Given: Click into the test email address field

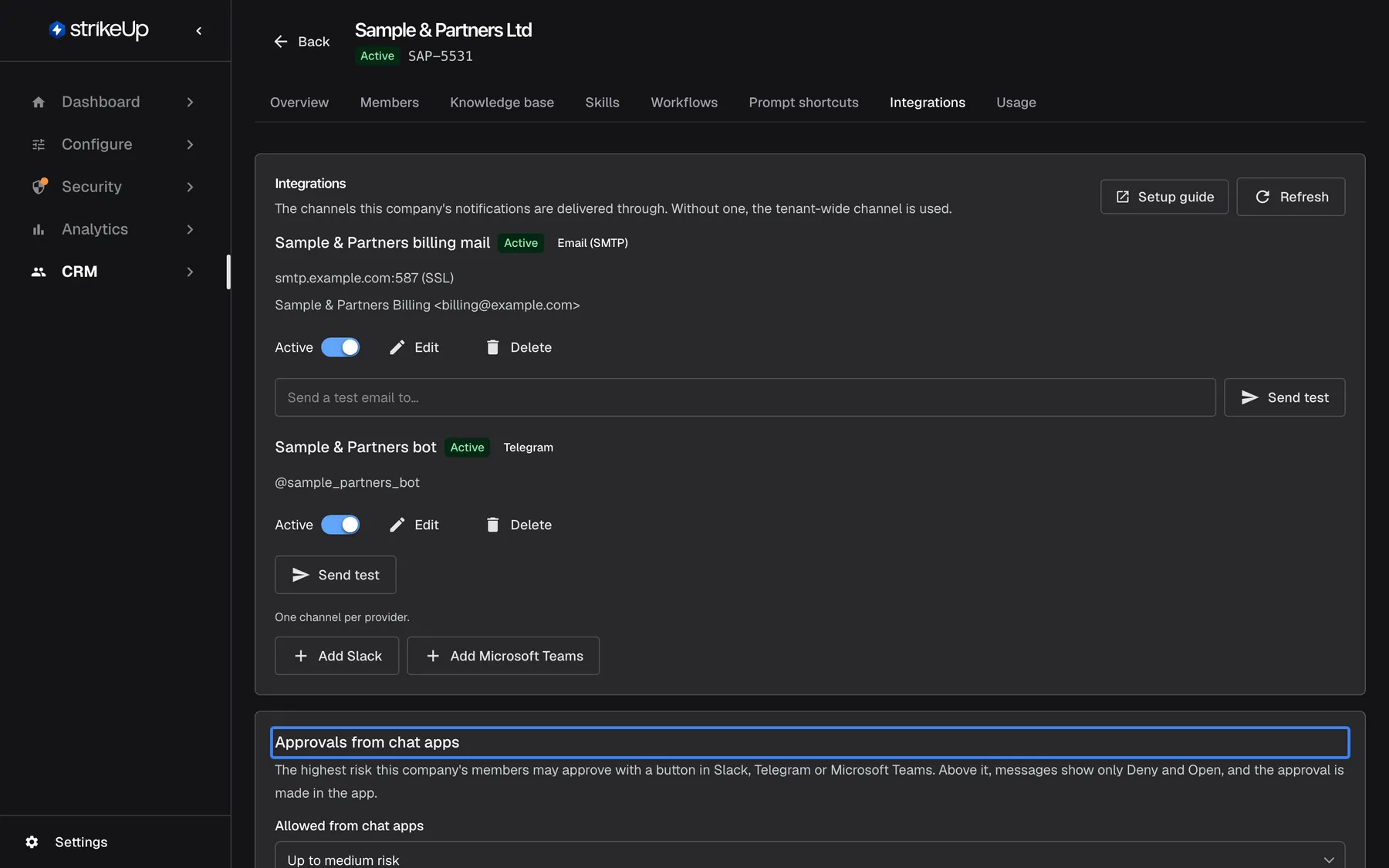Looking at the screenshot, I should click(x=745, y=397).
